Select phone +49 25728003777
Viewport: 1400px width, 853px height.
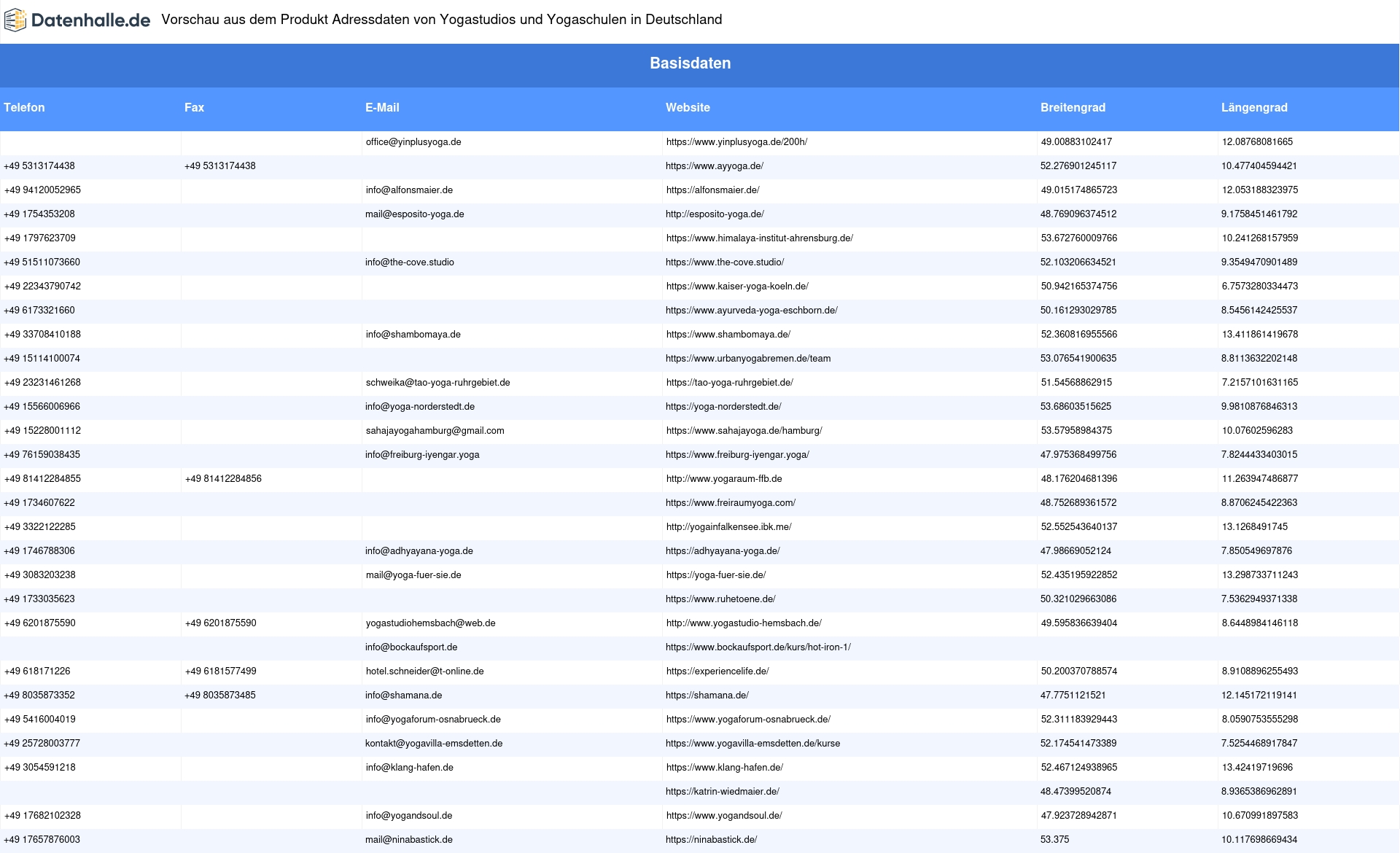tap(42, 744)
